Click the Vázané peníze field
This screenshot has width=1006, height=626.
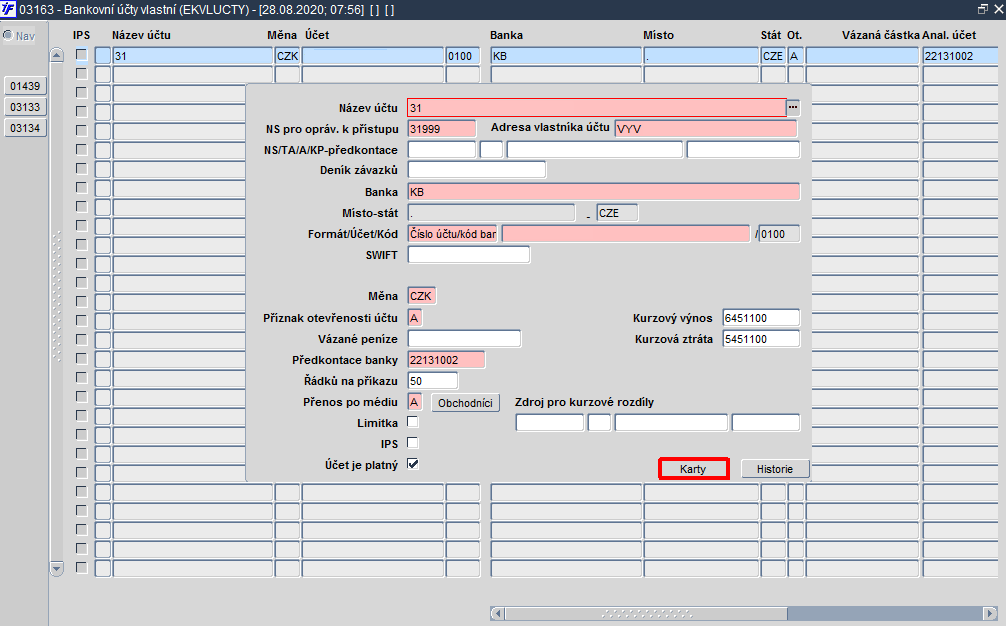point(465,339)
